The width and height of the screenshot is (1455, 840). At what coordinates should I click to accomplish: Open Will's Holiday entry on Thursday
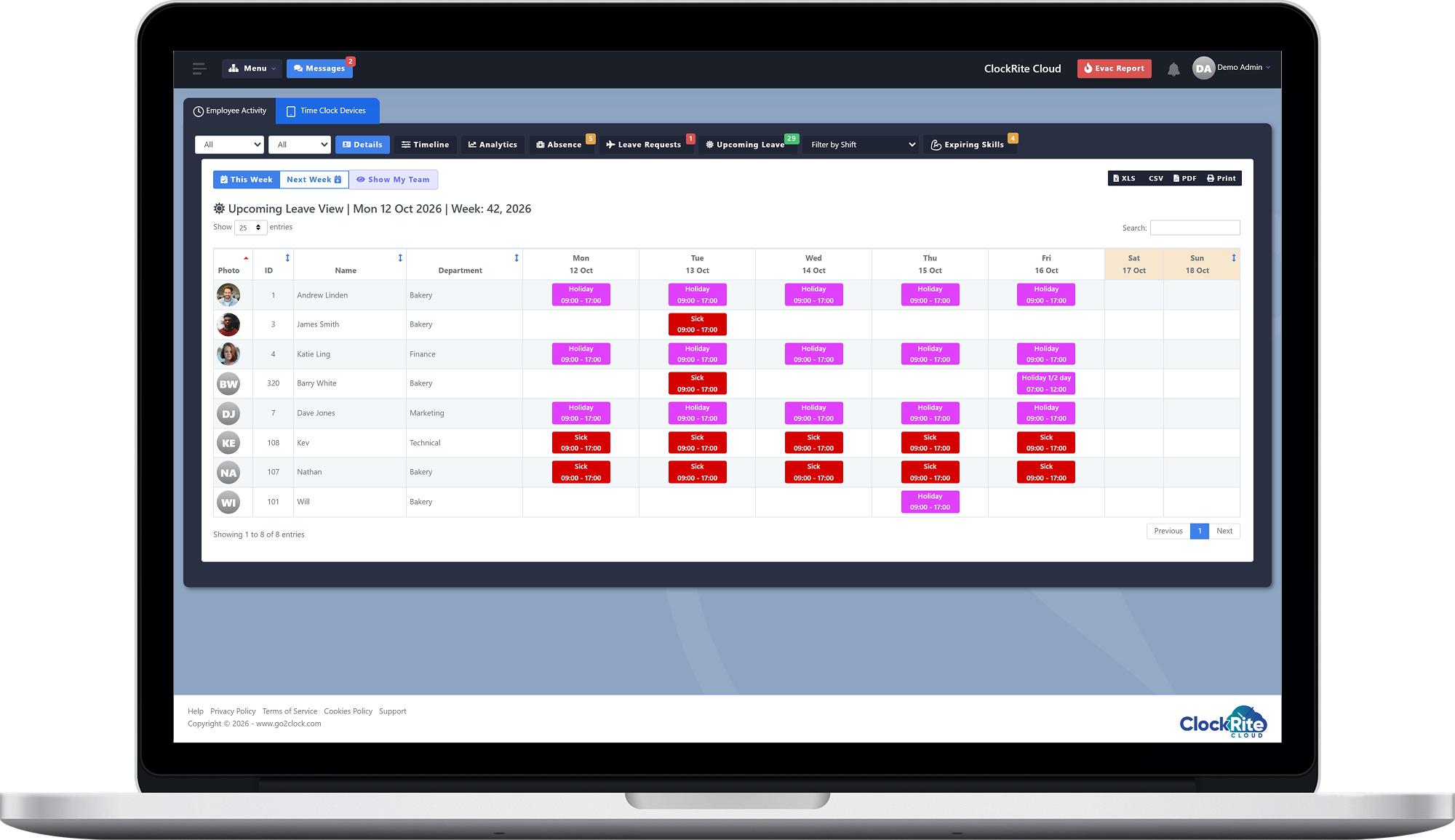(930, 502)
